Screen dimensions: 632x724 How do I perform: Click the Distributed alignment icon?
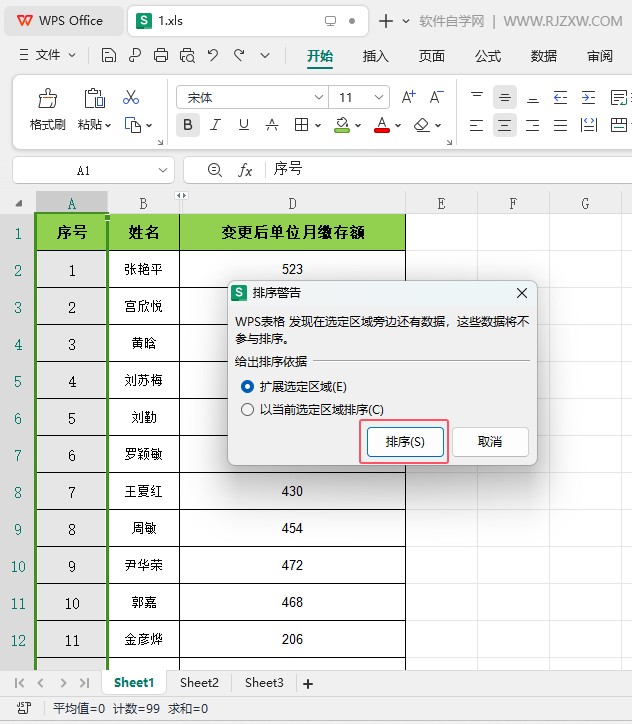[589, 125]
